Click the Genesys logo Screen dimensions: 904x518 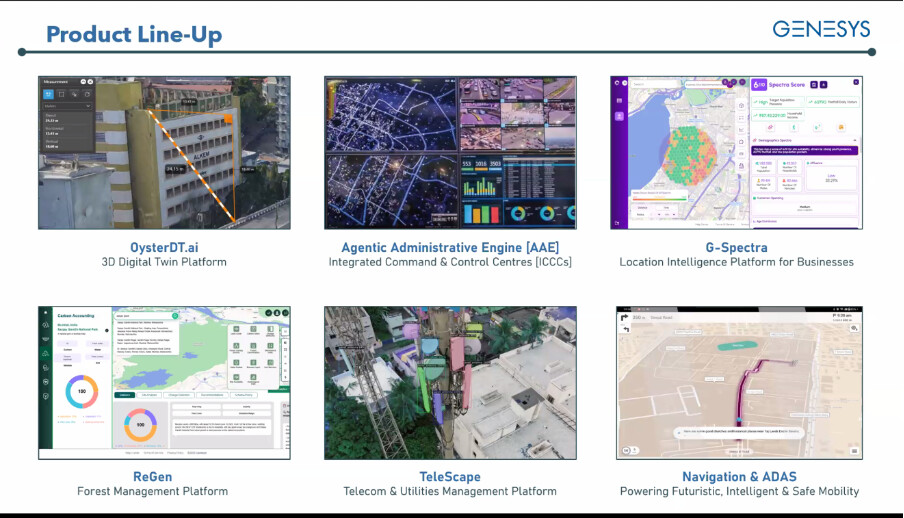coord(820,29)
